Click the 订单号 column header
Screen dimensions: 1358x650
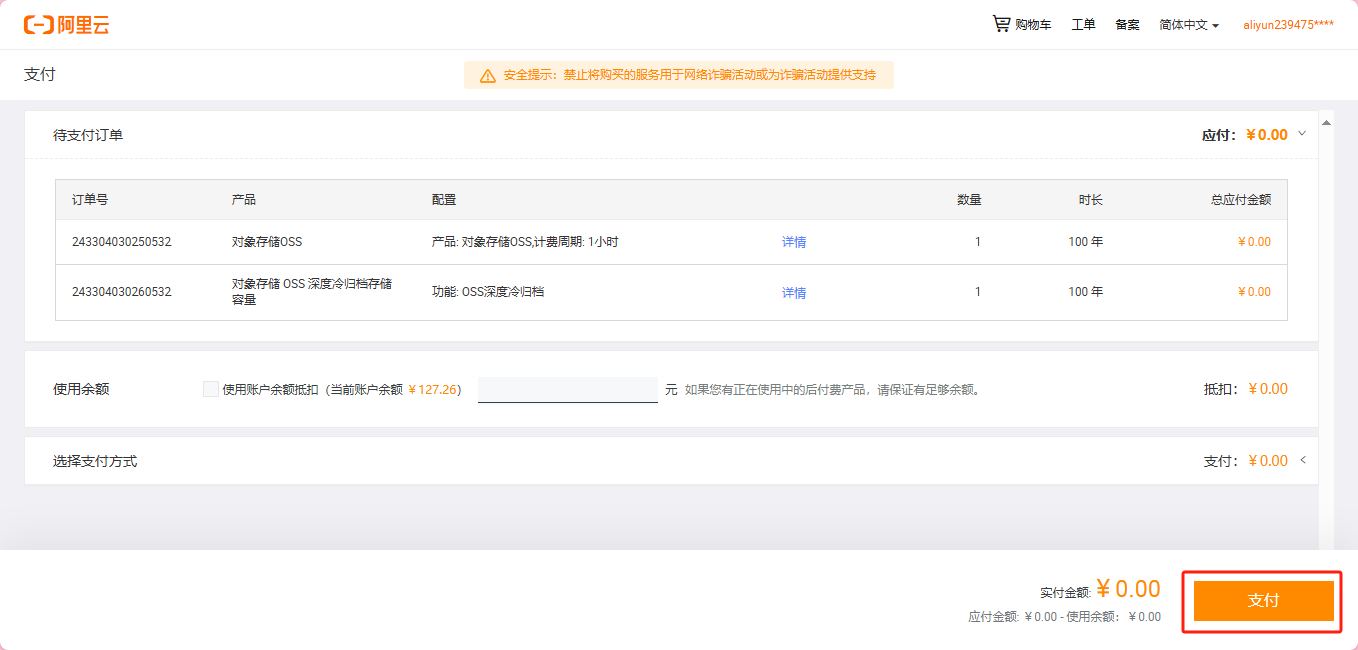[90, 199]
